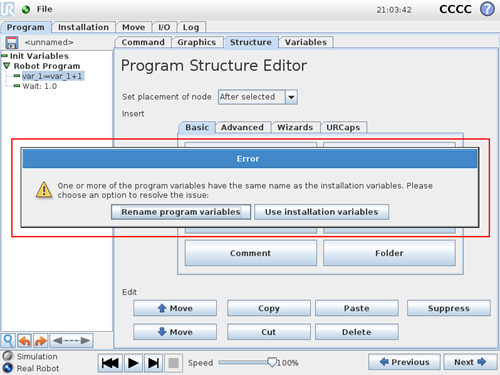Click the undo arrow icon
This screenshot has height=375, width=500.
point(25,341)
